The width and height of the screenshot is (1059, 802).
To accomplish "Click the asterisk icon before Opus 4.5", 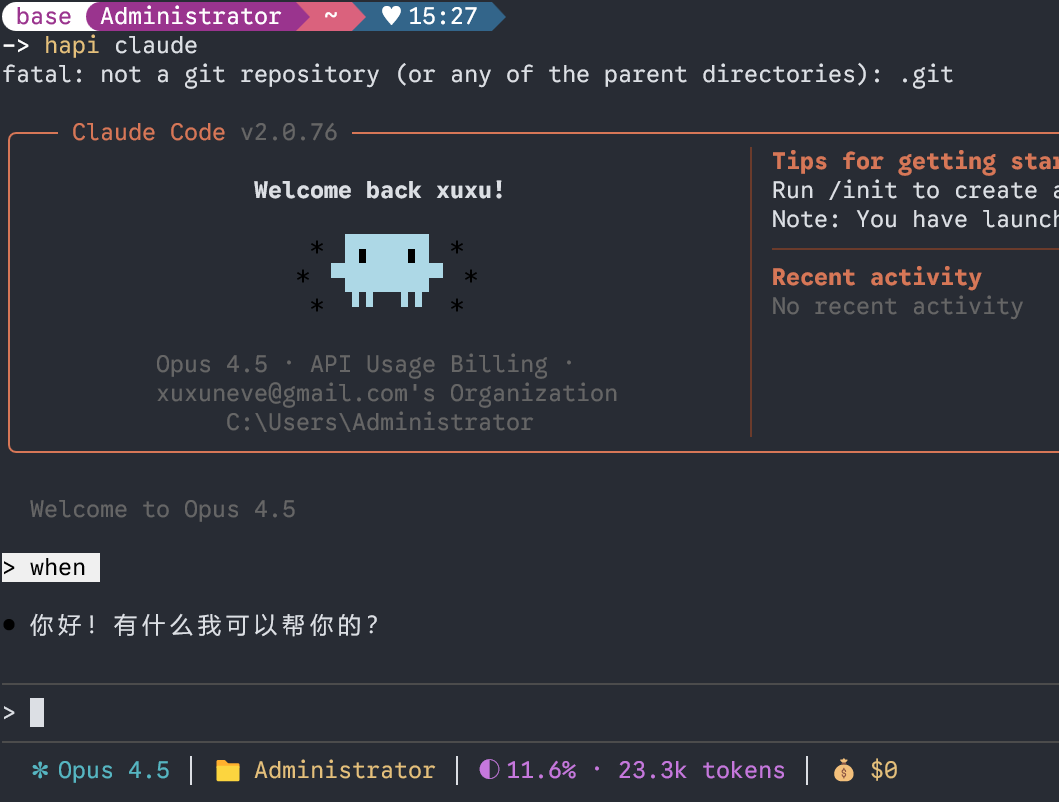I will pyautogui.click(x=40, y=770).
